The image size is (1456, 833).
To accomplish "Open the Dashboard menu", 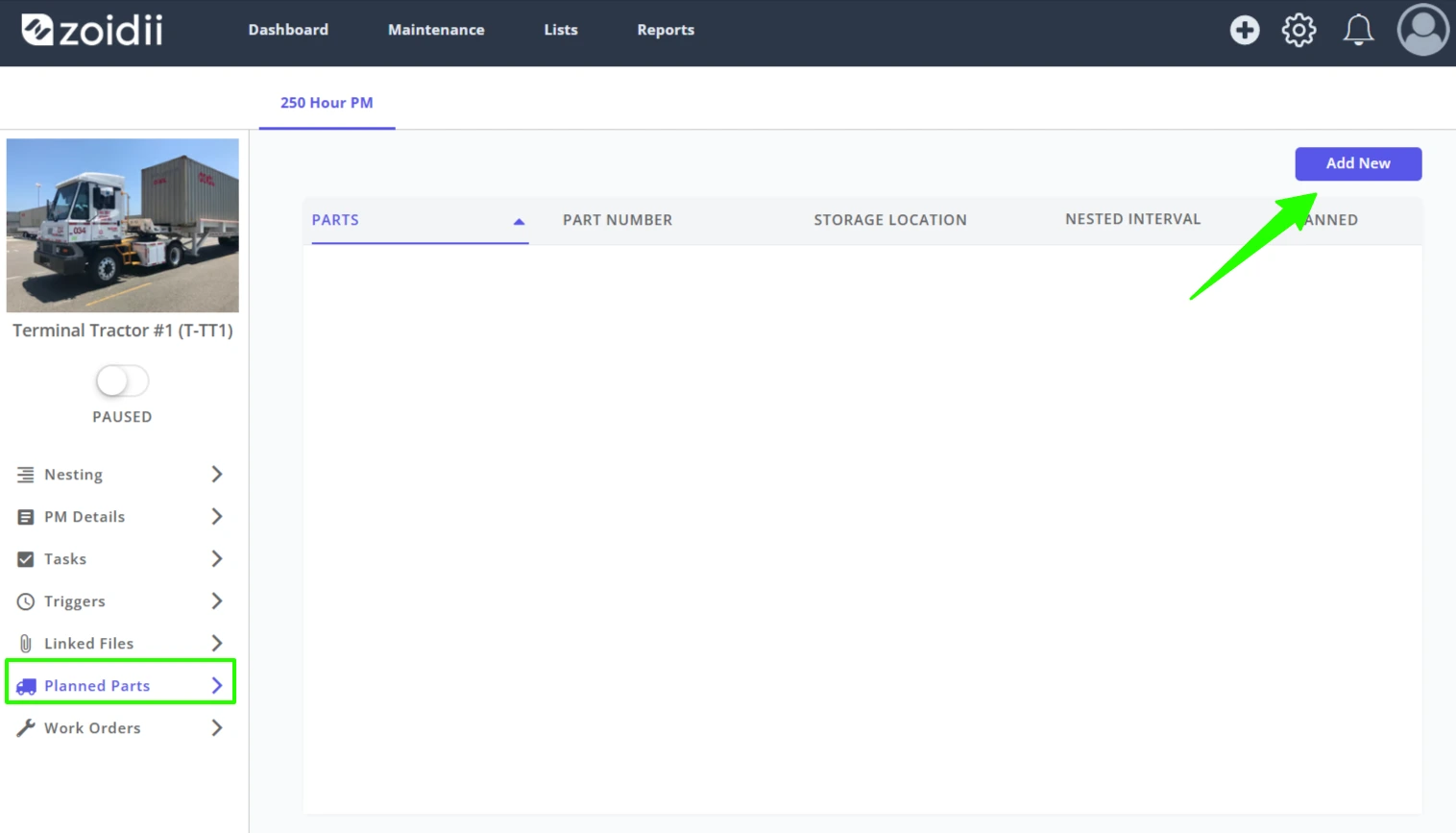I will click(x=288, y=30).
